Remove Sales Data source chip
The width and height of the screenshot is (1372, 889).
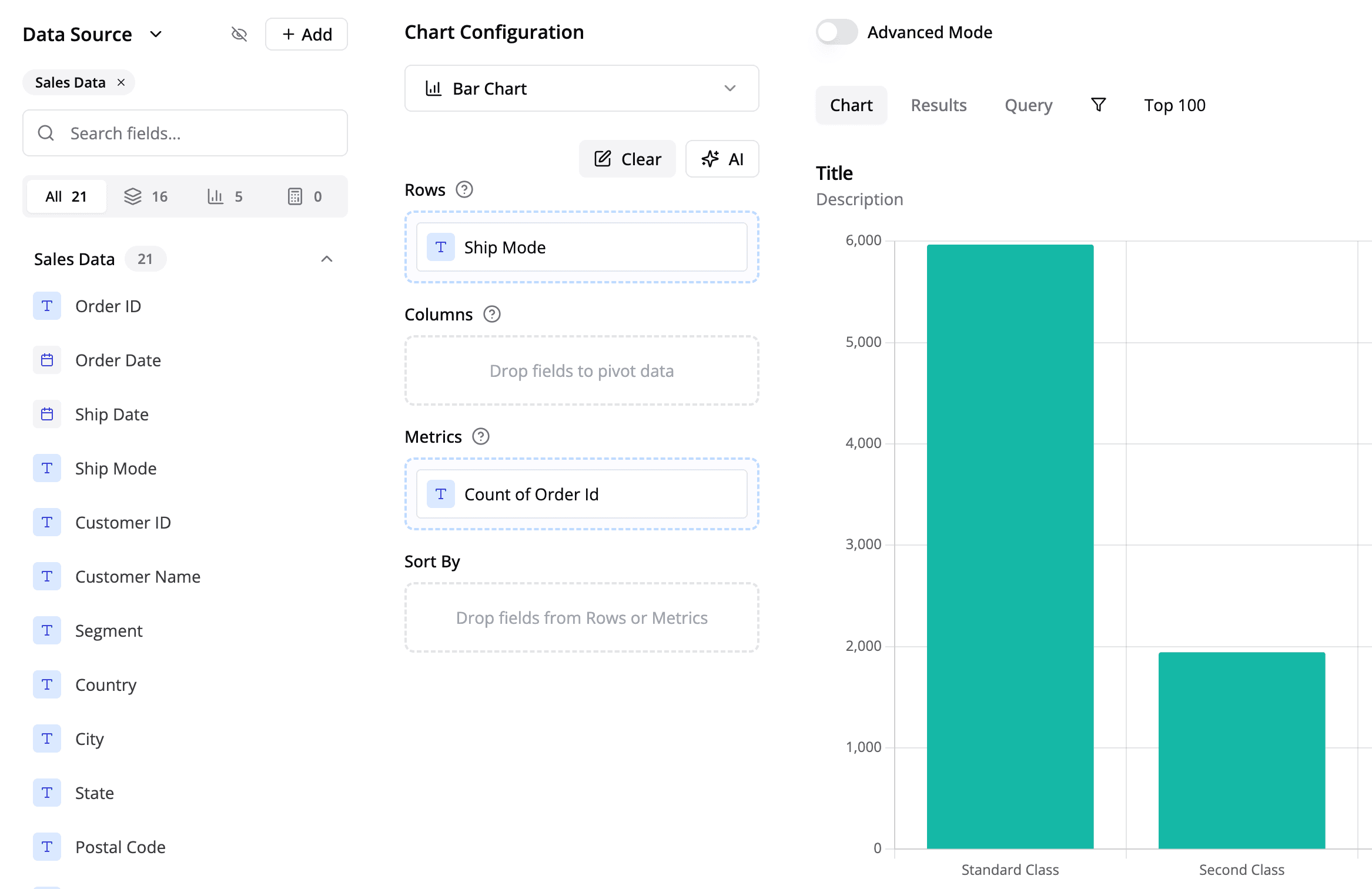click(x=121, y=83)
